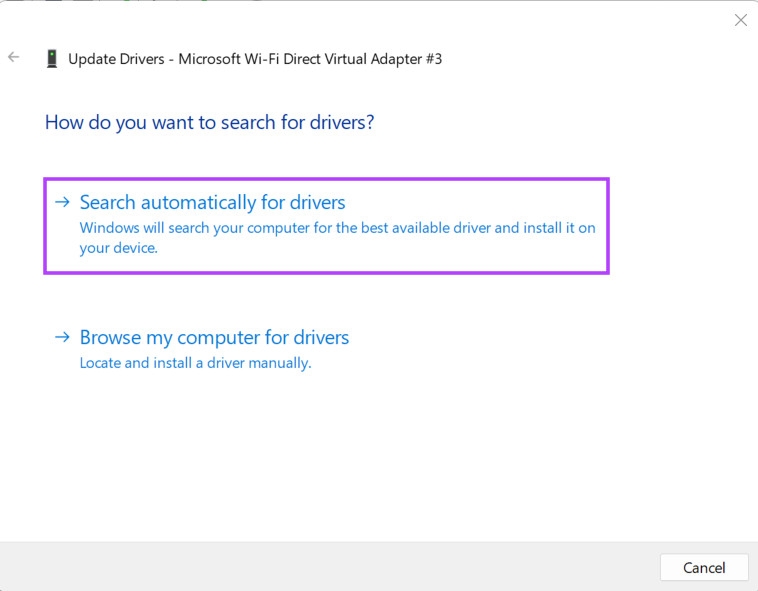Click 'How do you want to search for drivers?' heading
758x591 pixels.
[209, 123]
